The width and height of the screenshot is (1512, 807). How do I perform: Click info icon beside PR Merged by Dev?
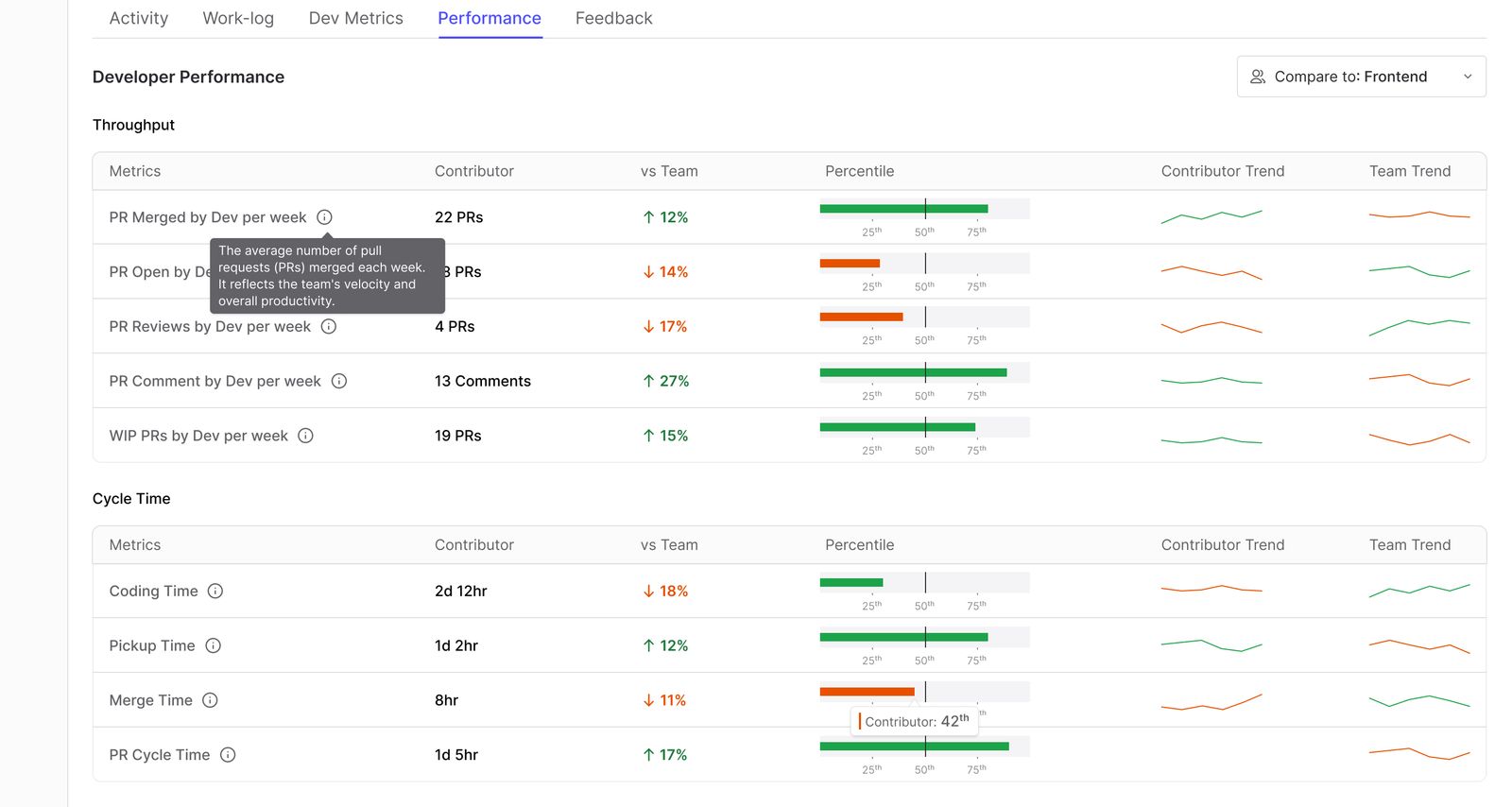(x=324, y=217)
